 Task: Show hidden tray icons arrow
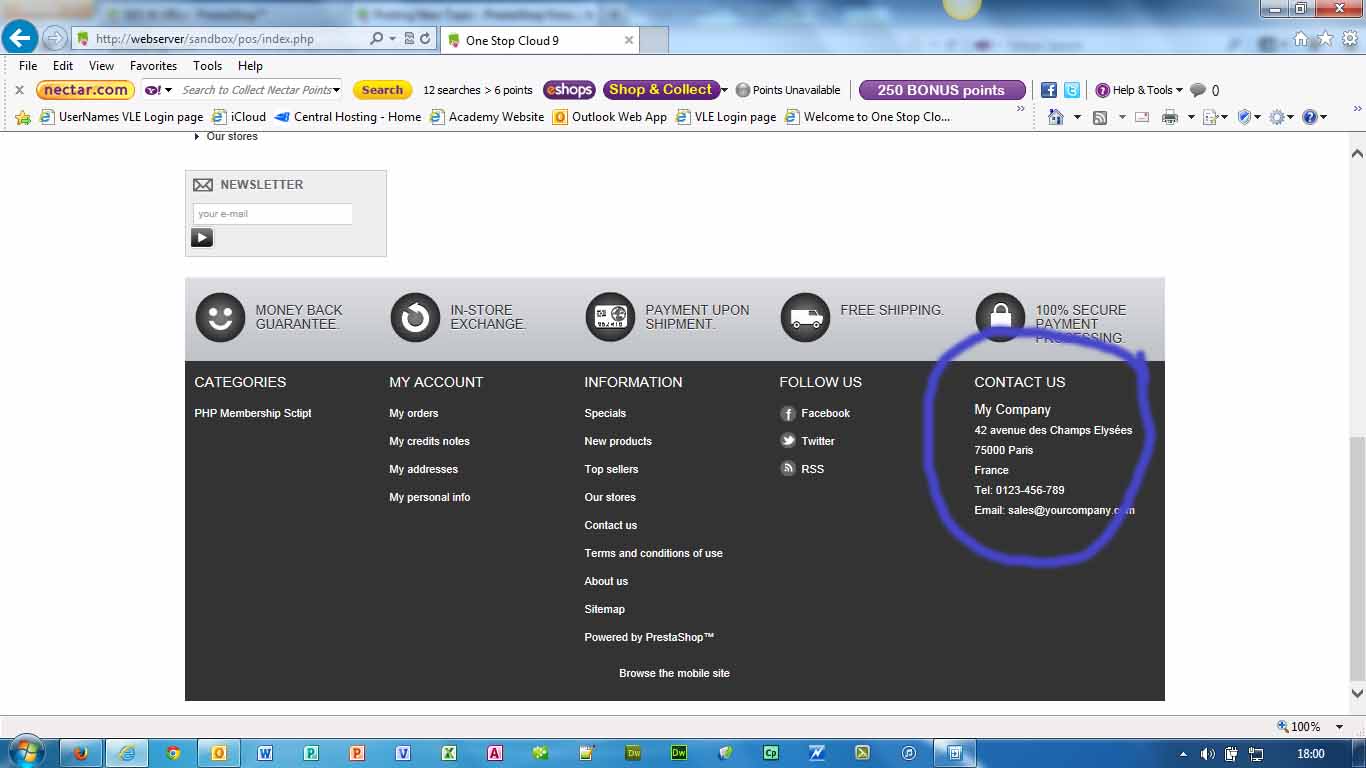point(1184,754)
